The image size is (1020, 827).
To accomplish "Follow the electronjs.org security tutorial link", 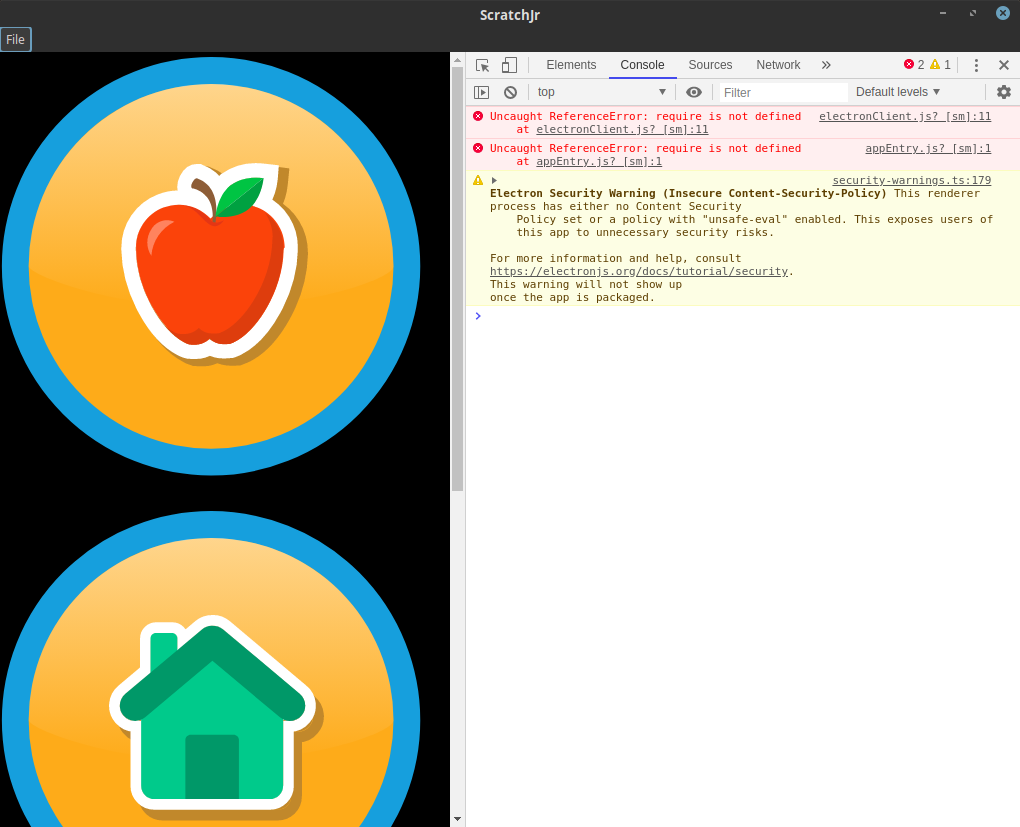I will click(x=638, y=270).
